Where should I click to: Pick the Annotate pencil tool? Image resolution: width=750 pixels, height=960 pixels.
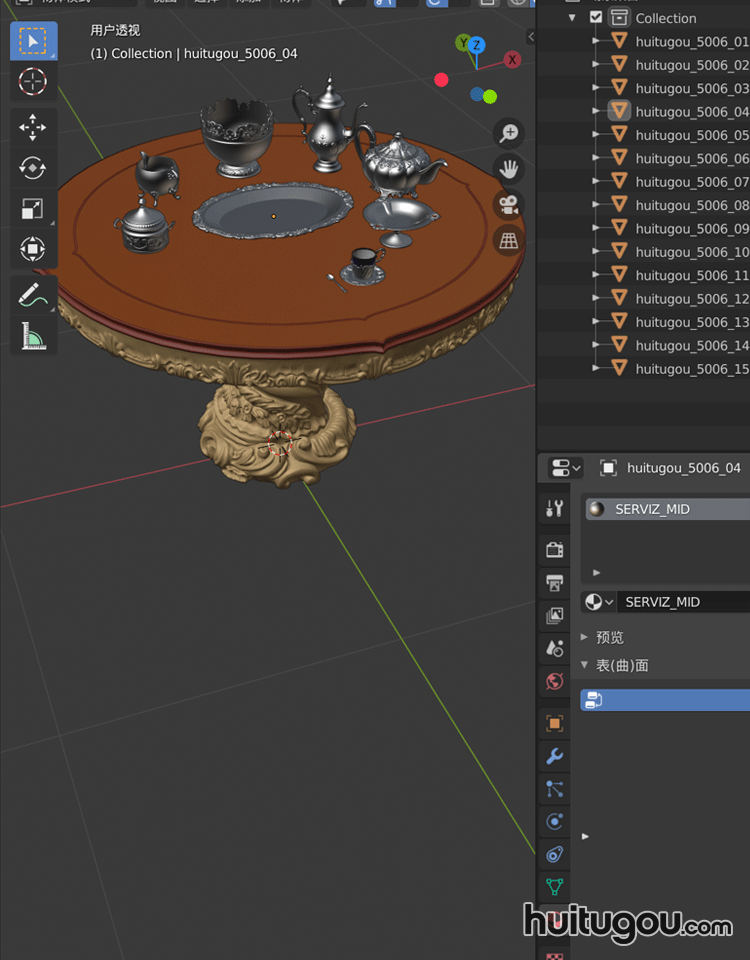tap(33, 295)
